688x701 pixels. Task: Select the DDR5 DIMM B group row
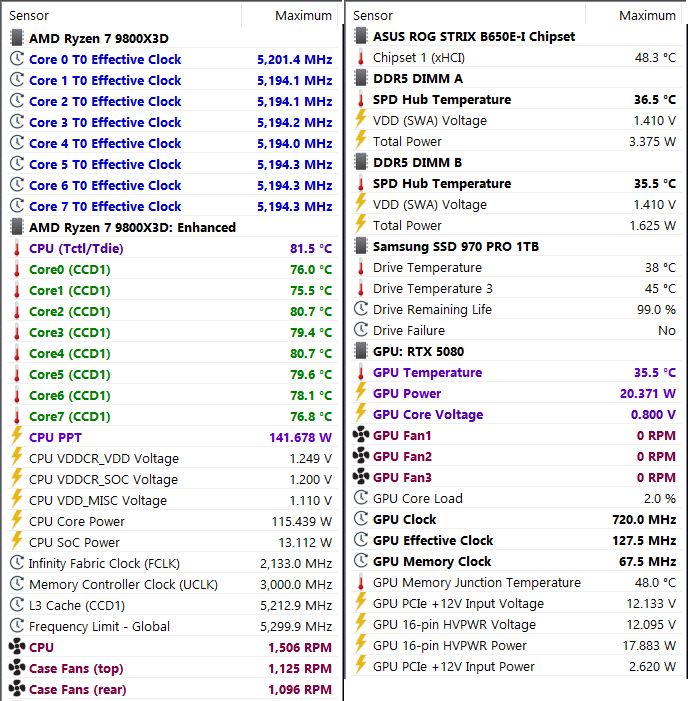517,162
